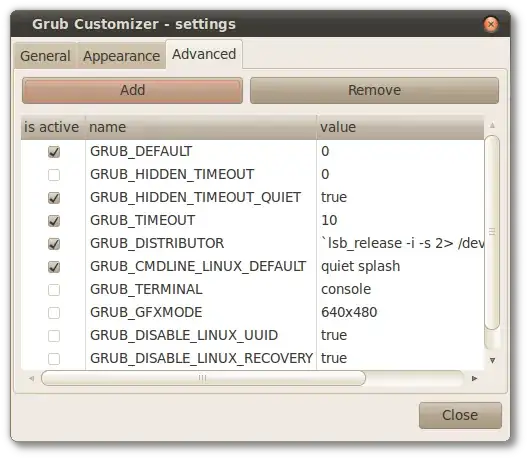
Task: Click the horizontal scrollbar right arrow
Action: pos(474,379)
